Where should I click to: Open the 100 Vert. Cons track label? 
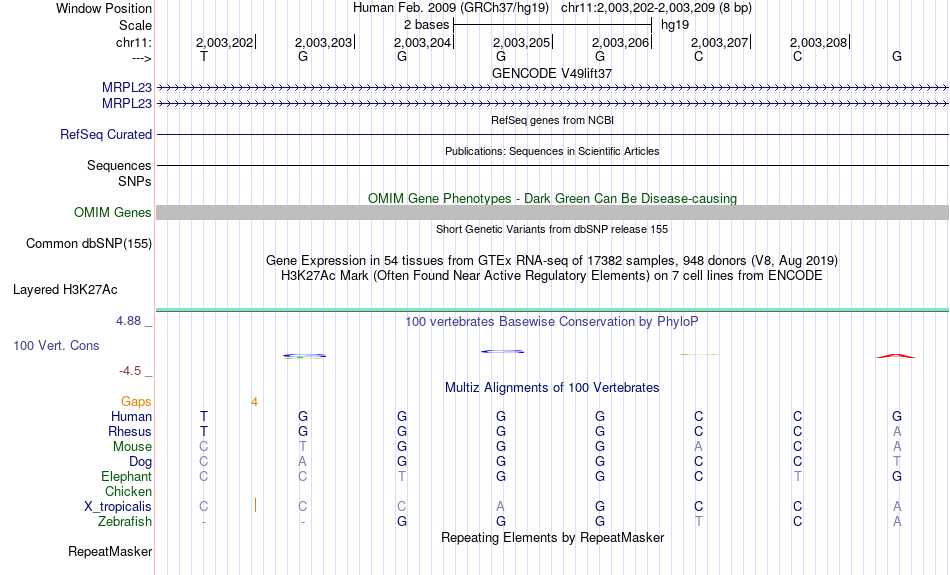56,345
